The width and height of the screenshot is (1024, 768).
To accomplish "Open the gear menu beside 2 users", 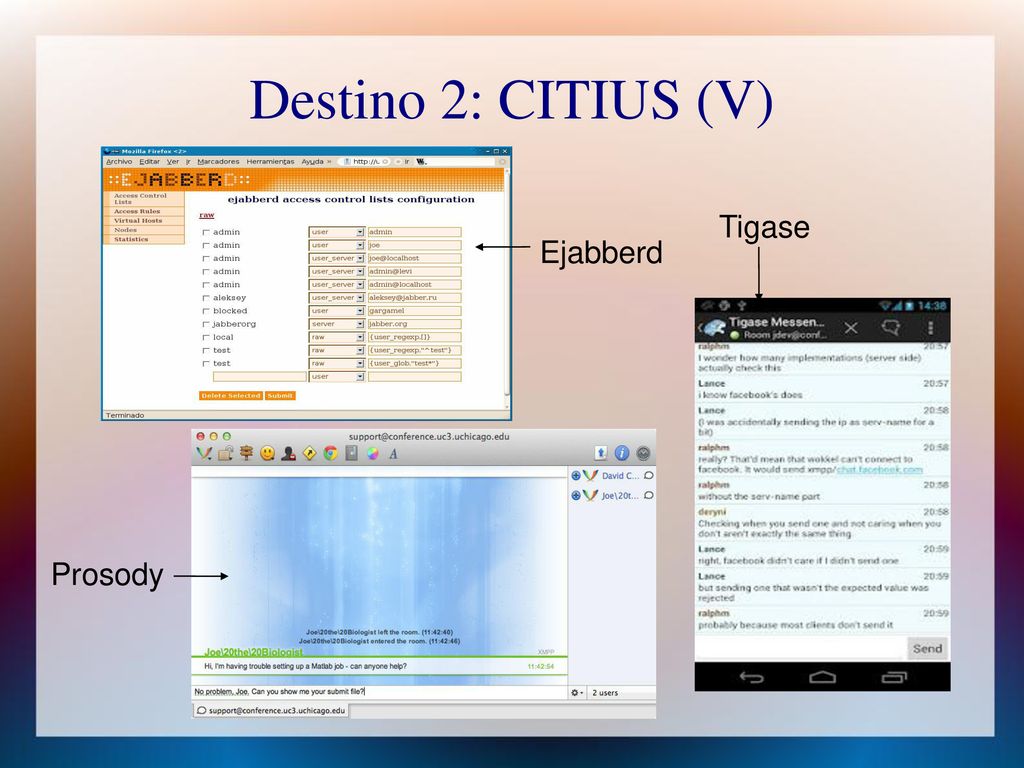I will [x=577, y=692].
